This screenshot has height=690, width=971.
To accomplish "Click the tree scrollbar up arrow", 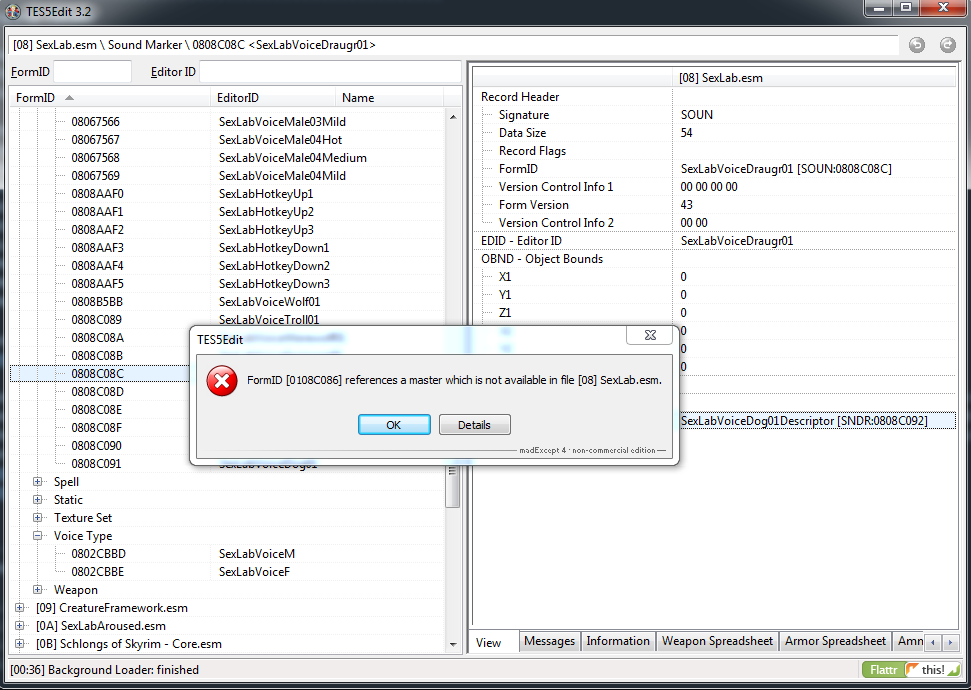I will pyautogui.click(x=453, y=117).
